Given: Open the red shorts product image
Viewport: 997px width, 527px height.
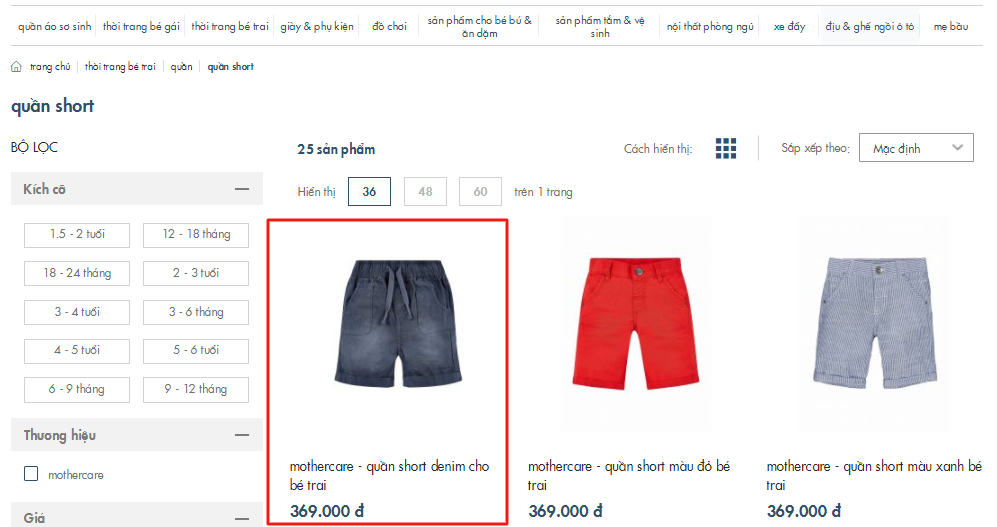Looking at the screenshot, I should (636, 323).
